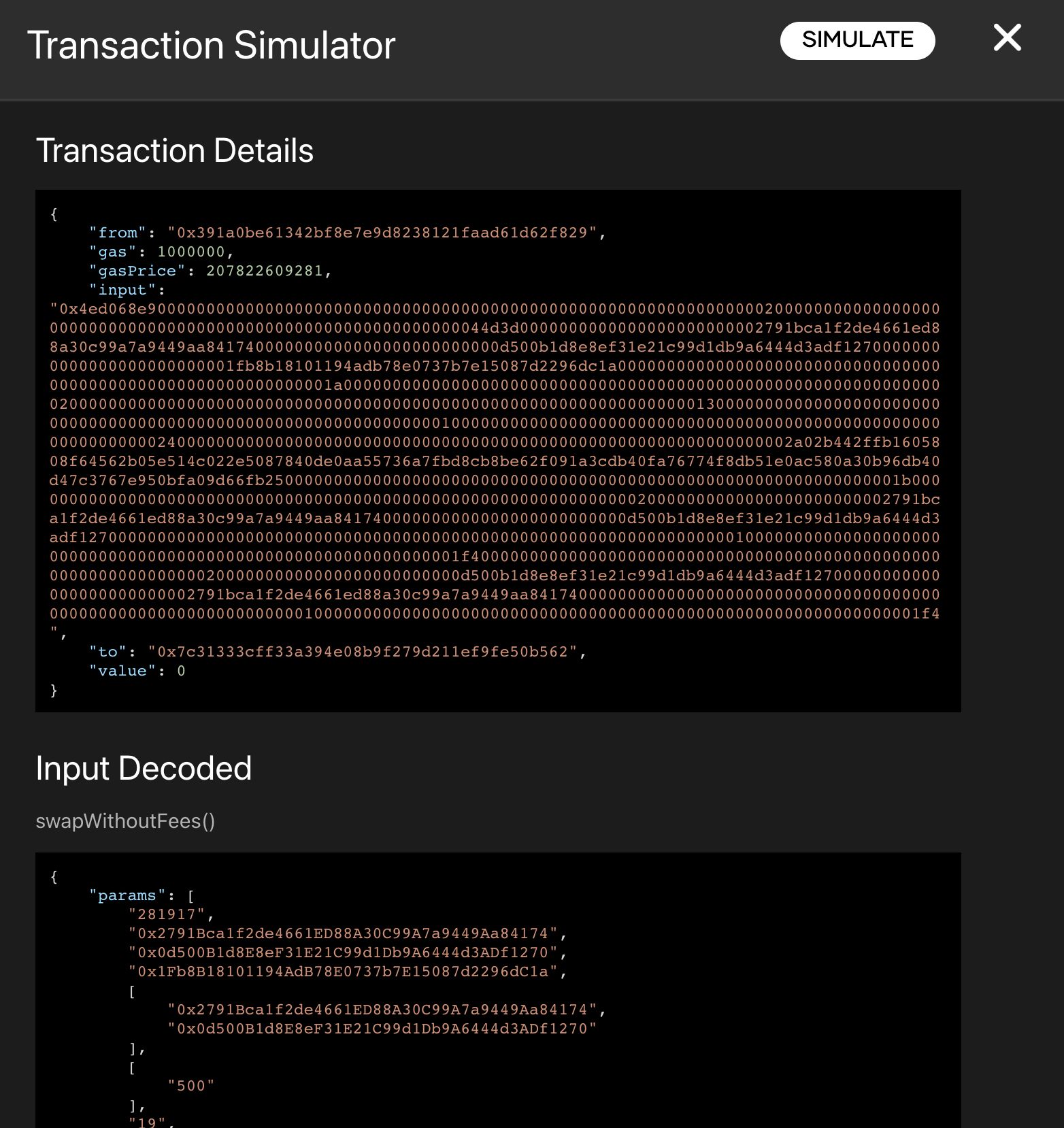Select the Transaction Simulator title
Image resolution: width=1064 pixels, height=1128 pixels.
pos(211,45)
